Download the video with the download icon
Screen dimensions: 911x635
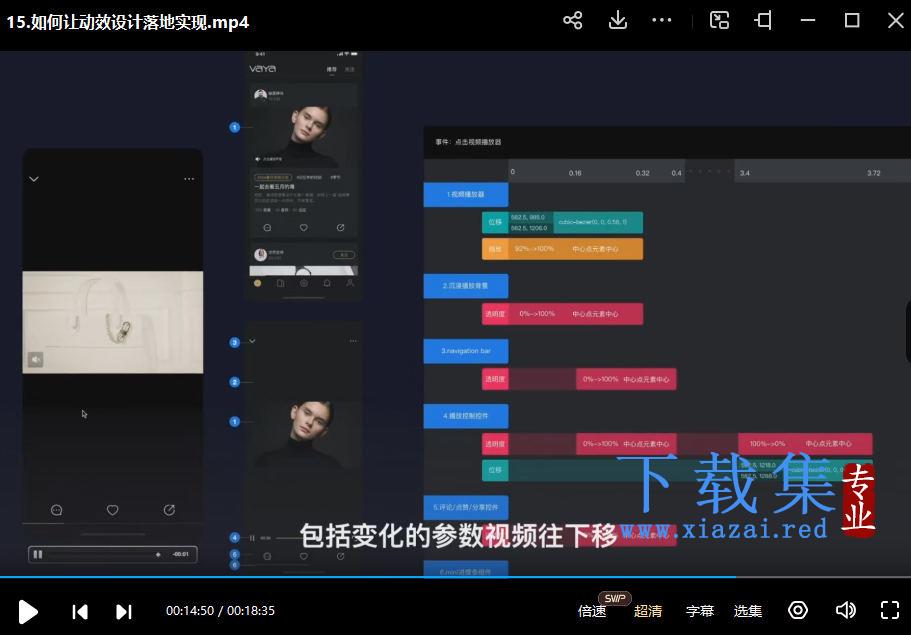618,21
